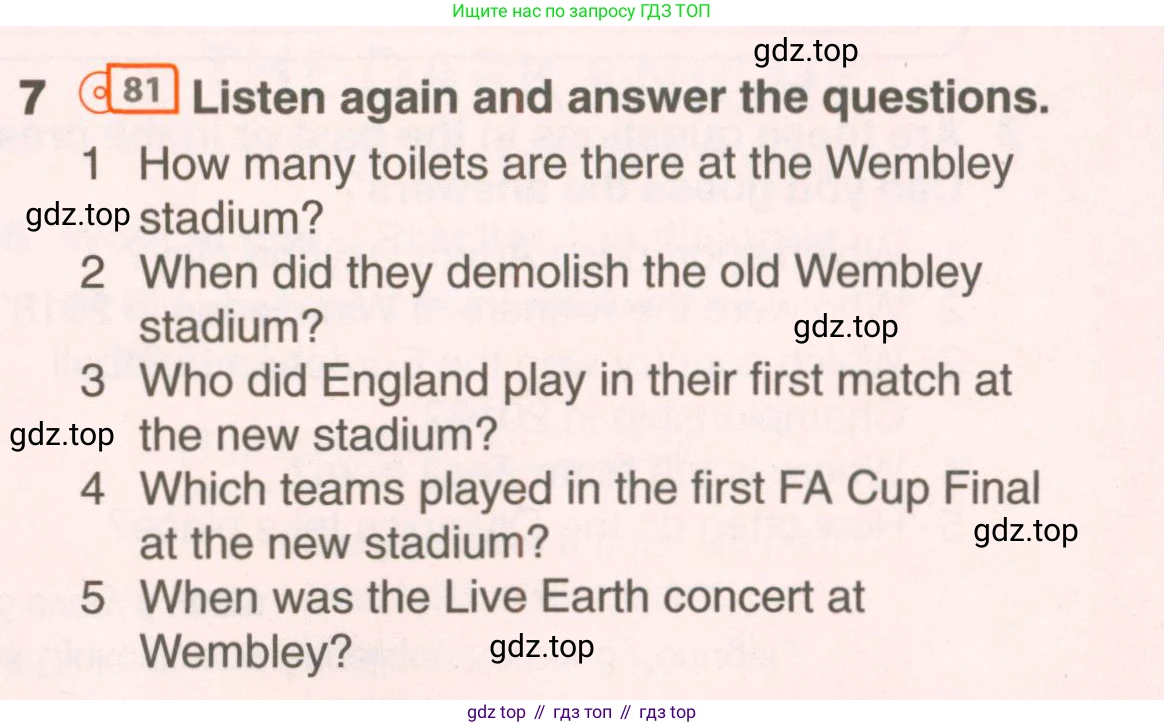Select question 2 about demolishing old Wembley
This screenshot has width=1164, height=727.
(x=532, y=299)
